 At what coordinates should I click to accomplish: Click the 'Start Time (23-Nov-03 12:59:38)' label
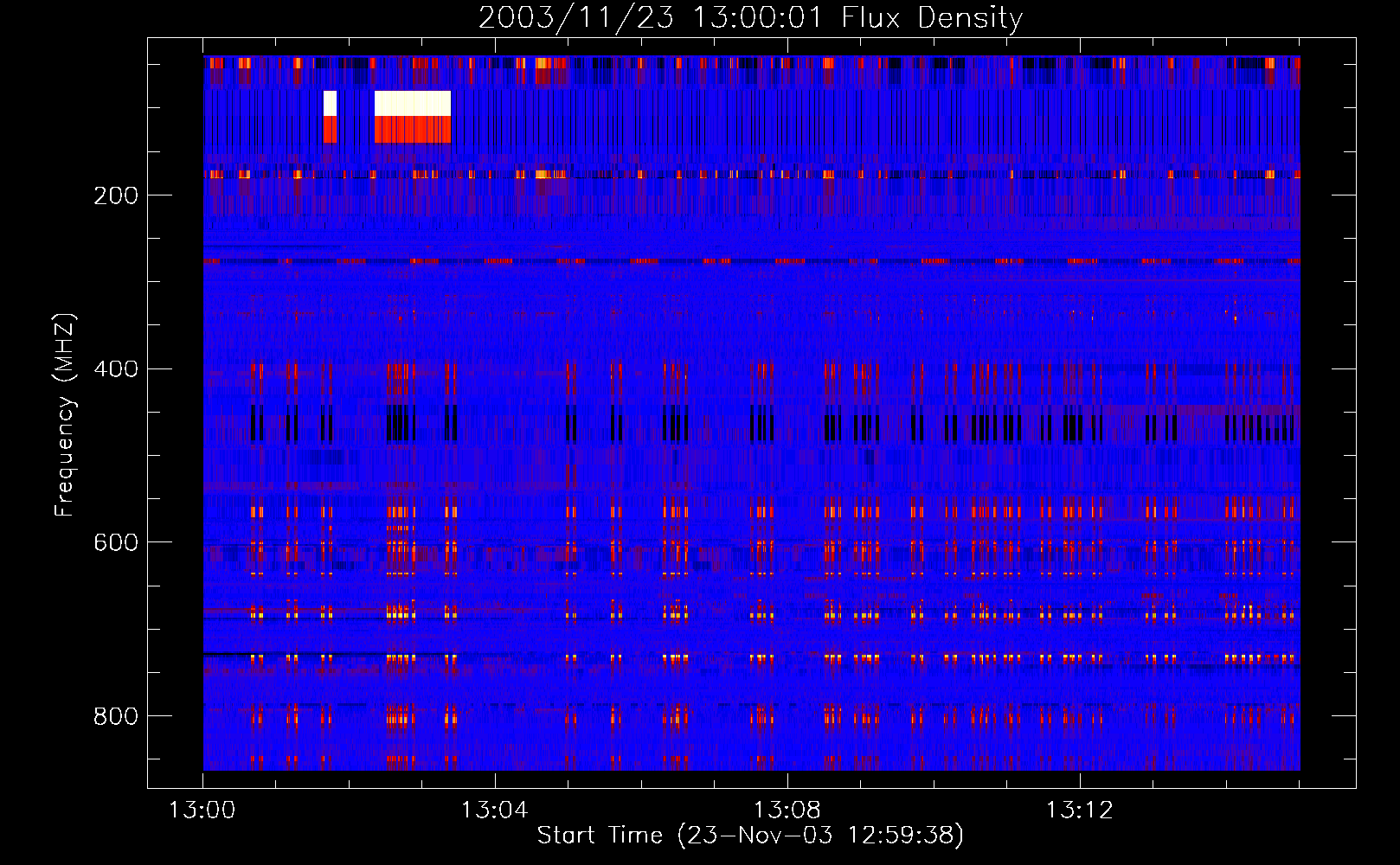(750, 836)
